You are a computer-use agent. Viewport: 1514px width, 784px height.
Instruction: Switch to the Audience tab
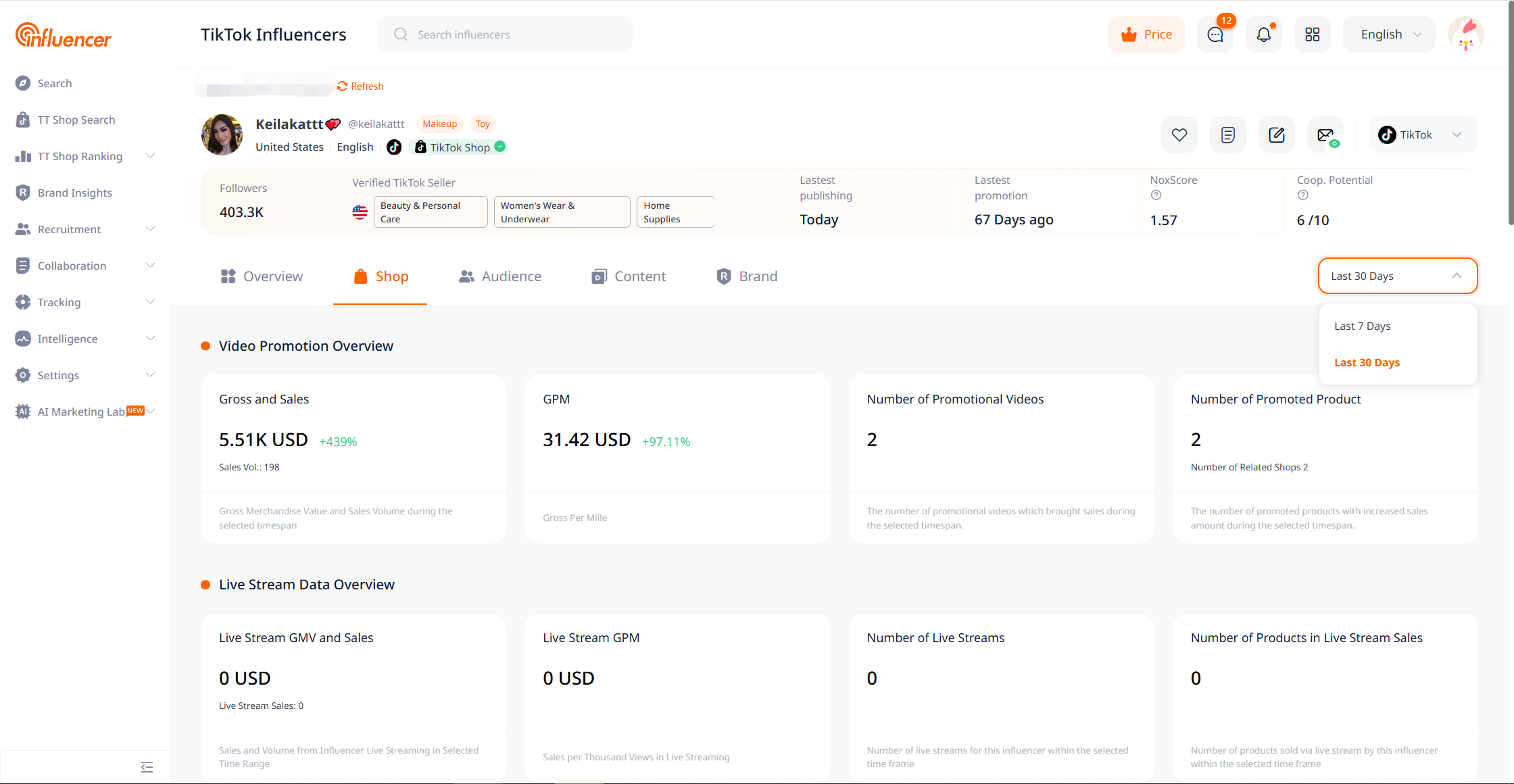[x=500, y=276]
